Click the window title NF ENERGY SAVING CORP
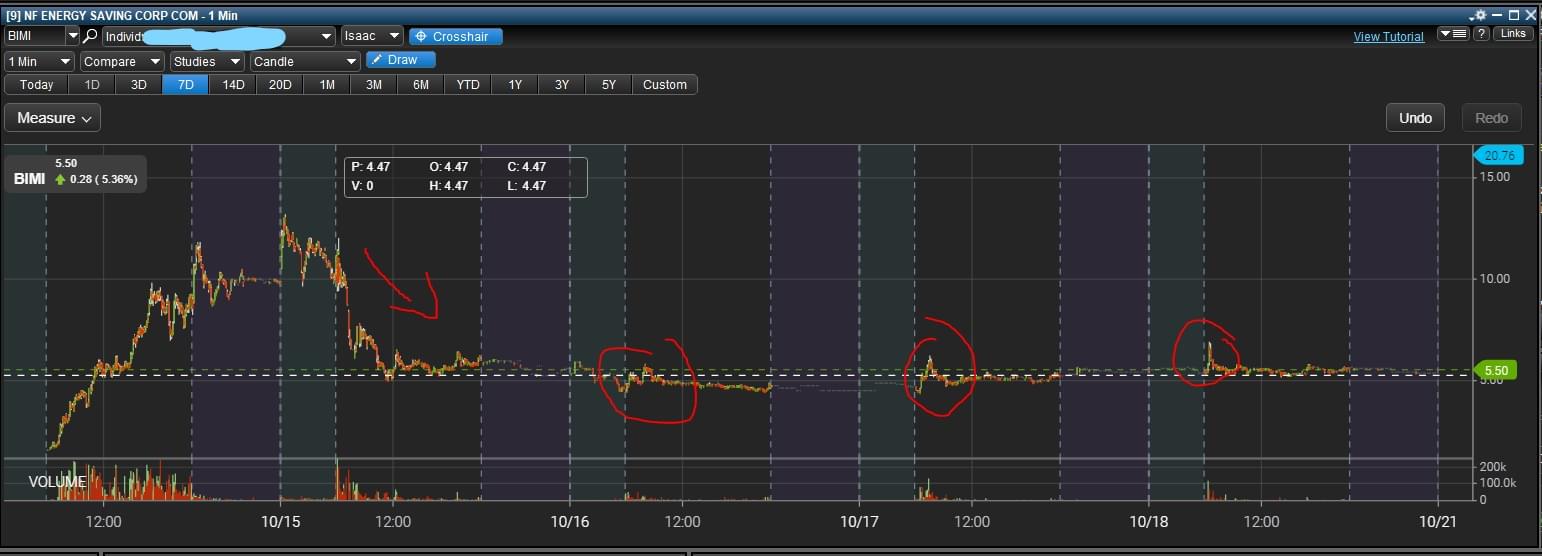The image size is (1542, 556). click(123, 15)
